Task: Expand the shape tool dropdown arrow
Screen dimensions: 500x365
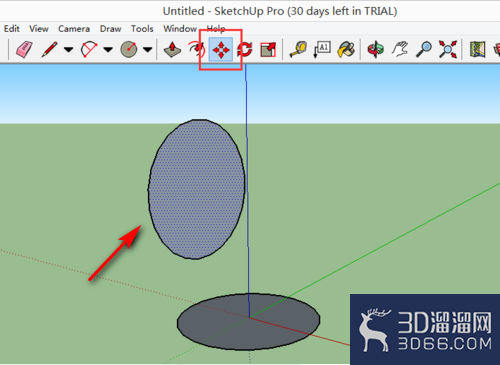Action: (x=147, y=50)
